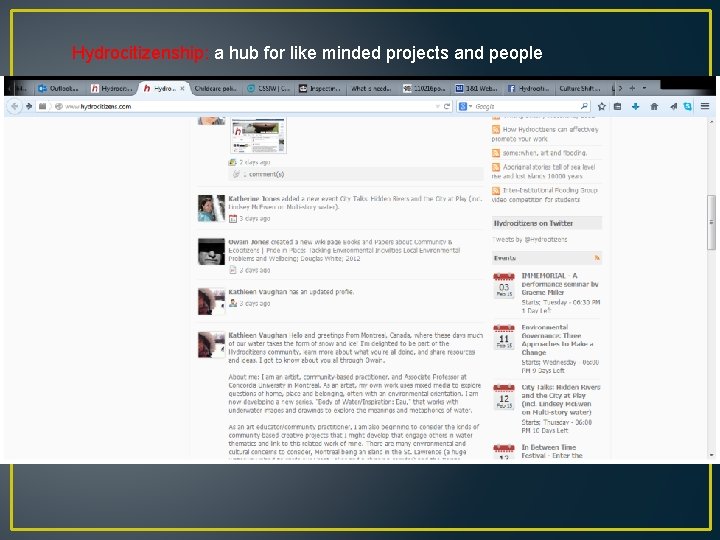Open the URL history dropdown arrow

(x=437, y=107)
